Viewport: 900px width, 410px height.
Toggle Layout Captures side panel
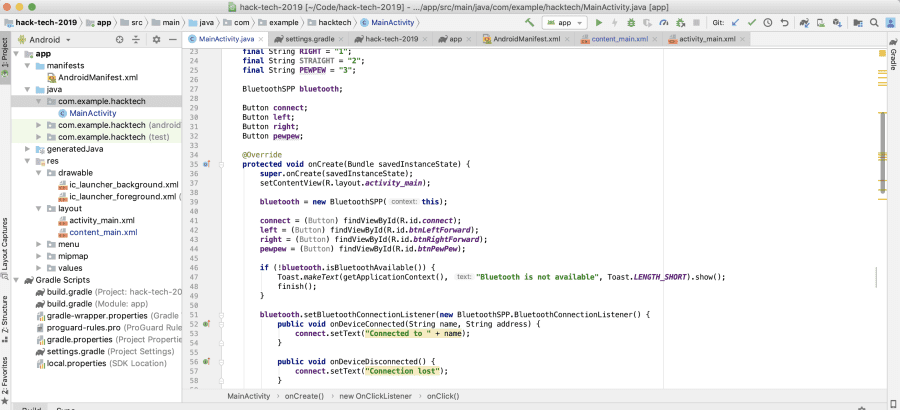pos(5,247)
